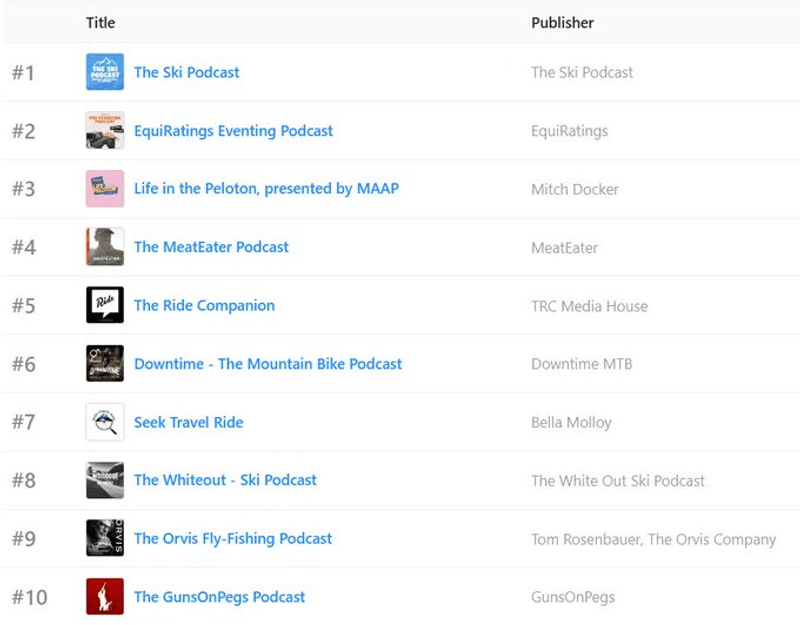Open The Ride Companion title link
The height and width of the screenshot is (625, 800).
coord(204,306)
